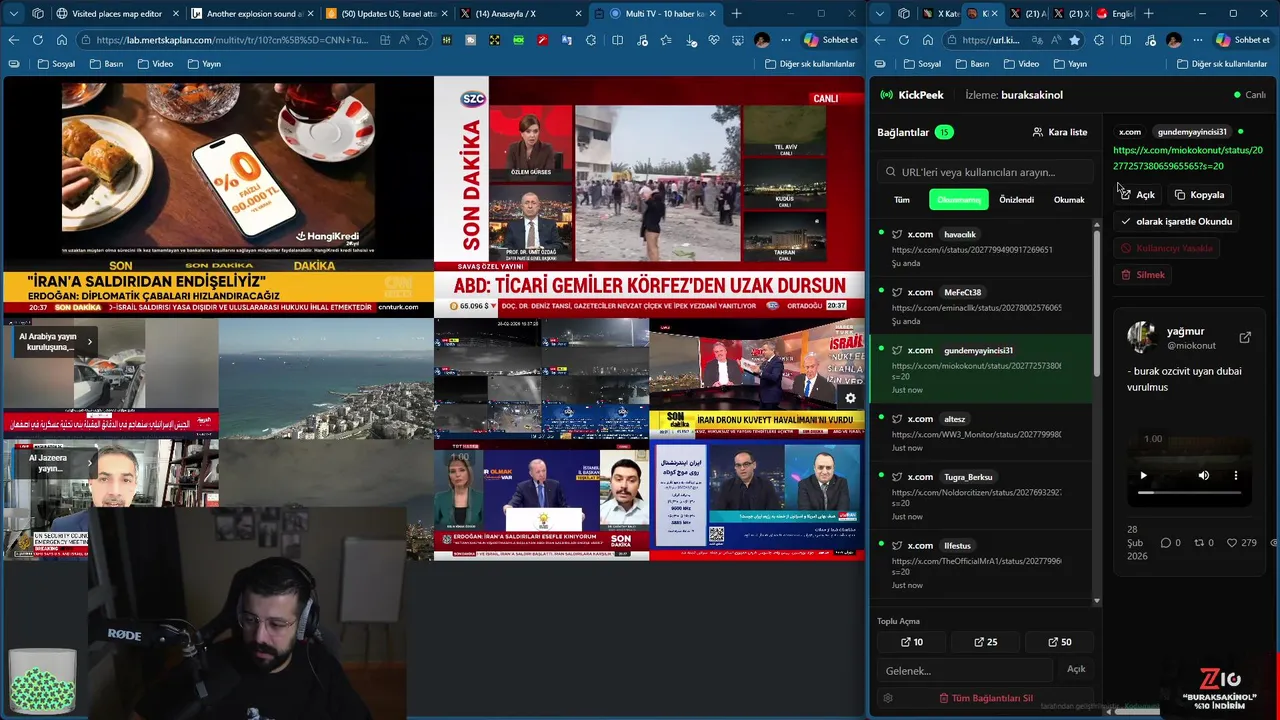Viewport: 1280px width, 720px height.
Task: Click the Açık open-link button
Action: pos(1138,195)
